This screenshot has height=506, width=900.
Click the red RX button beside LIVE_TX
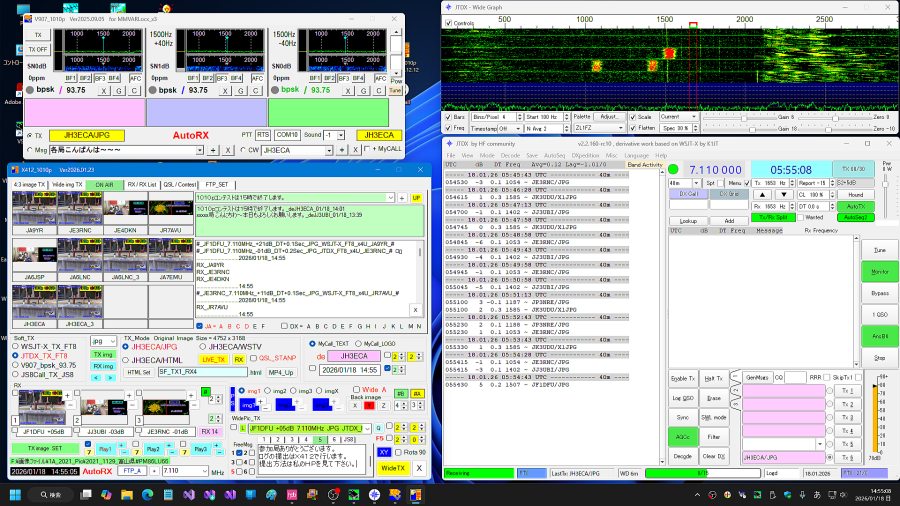pos(239,358)
